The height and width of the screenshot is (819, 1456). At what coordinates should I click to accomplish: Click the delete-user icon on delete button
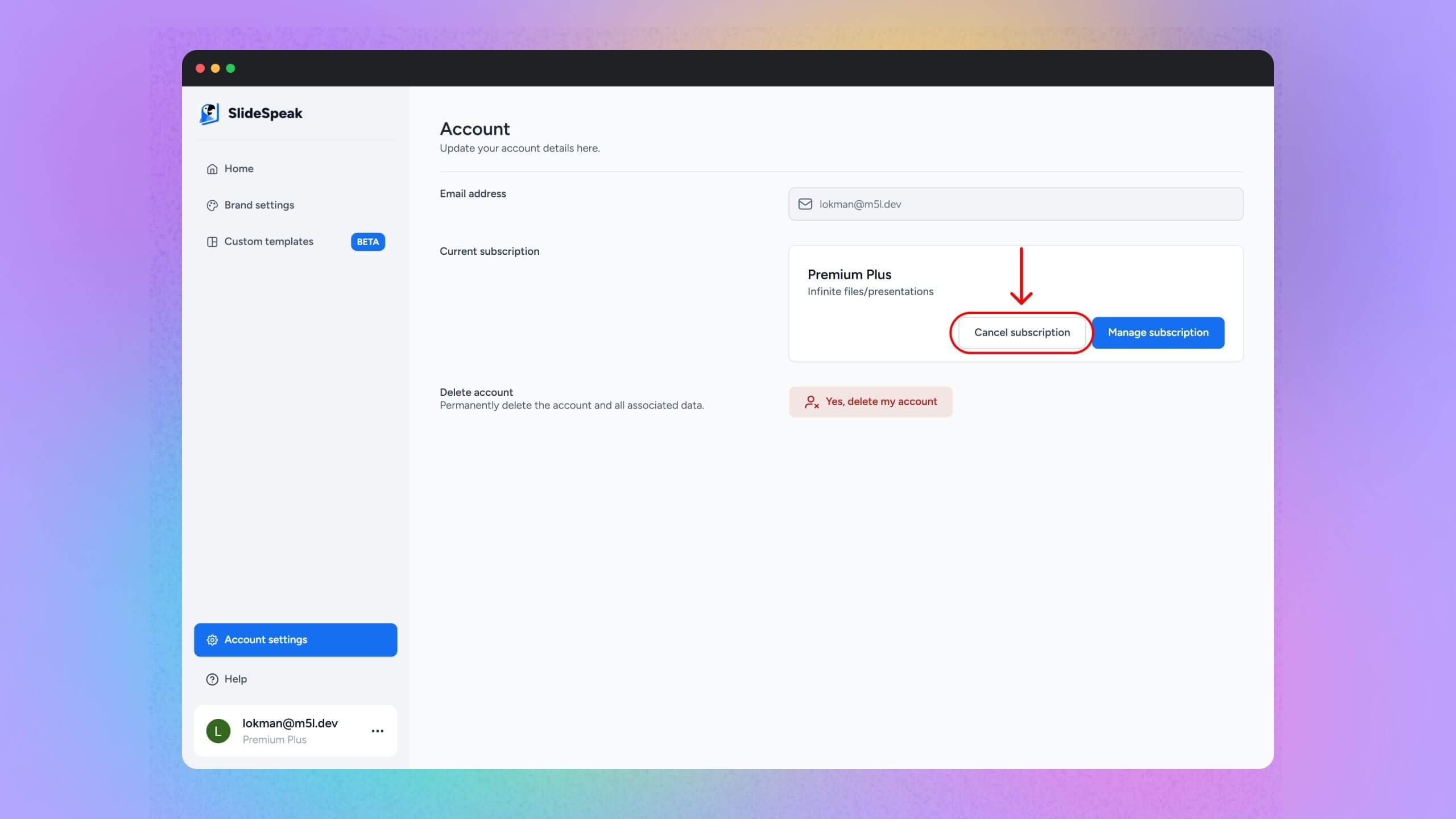point(812,402)
